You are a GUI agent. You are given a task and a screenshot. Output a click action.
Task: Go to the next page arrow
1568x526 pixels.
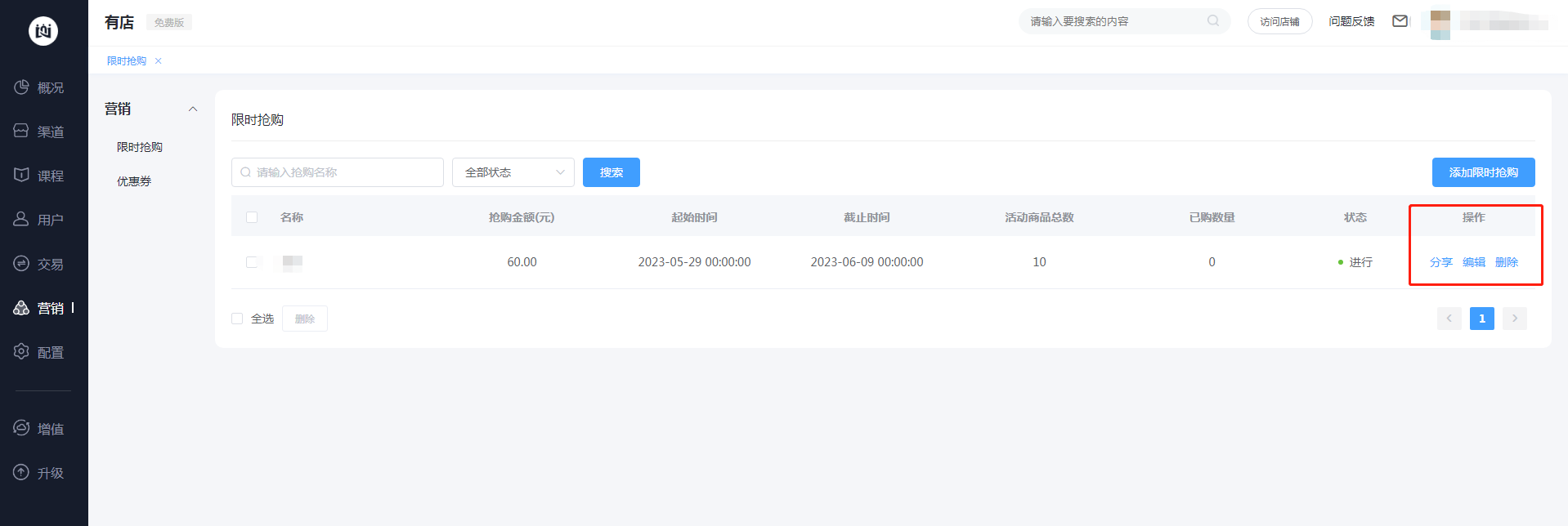tap(1515, 319)
